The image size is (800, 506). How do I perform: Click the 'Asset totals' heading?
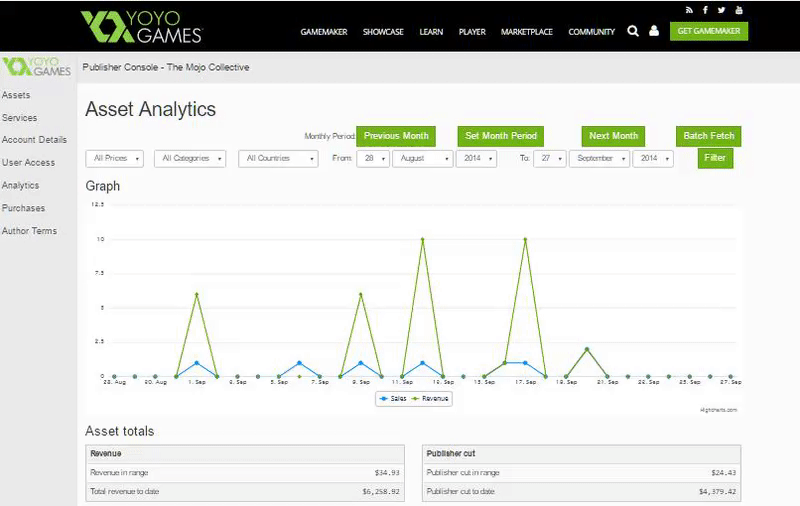coord(119,432)
